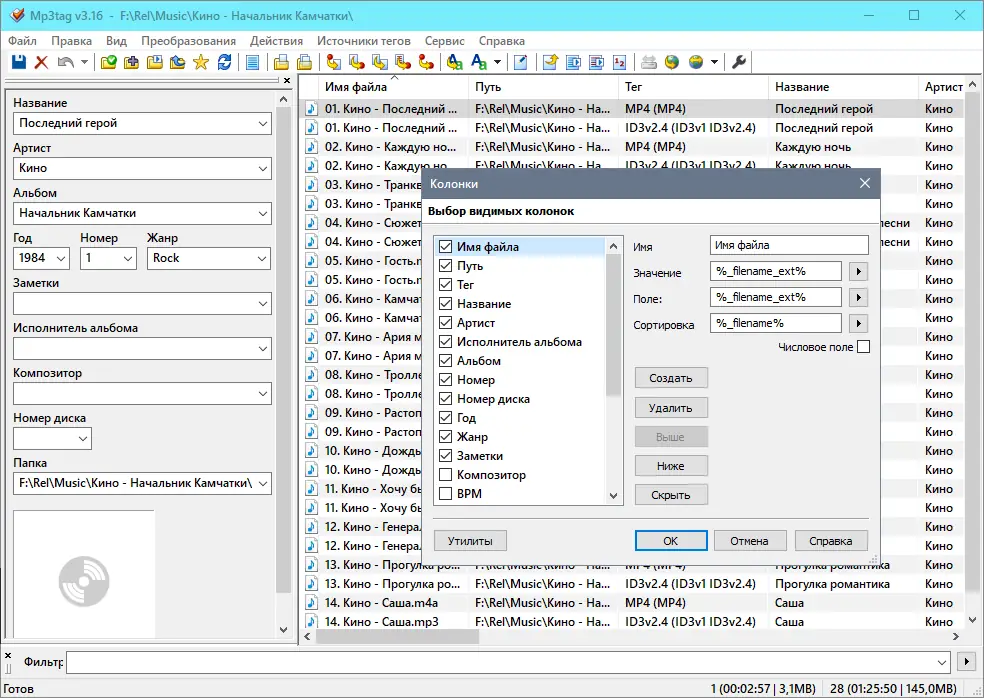The height and width of the screenshot is (698, 984).
Task: Click the Имя text field in dialog
Action: tap(789, 245)
